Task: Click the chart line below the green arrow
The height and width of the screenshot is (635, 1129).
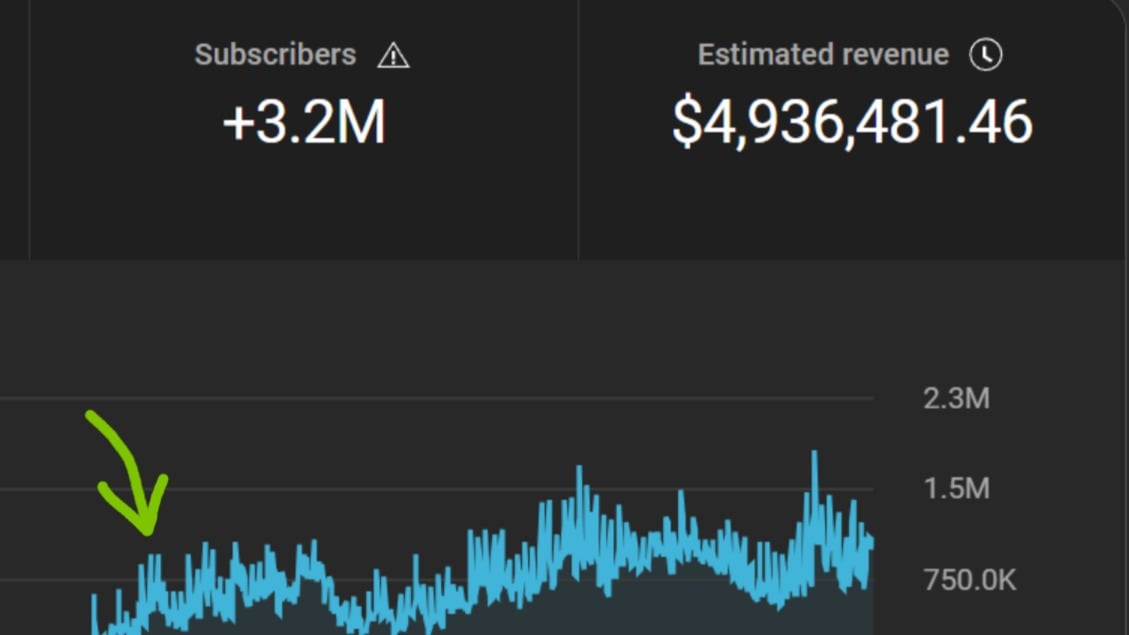Action: 152,560
